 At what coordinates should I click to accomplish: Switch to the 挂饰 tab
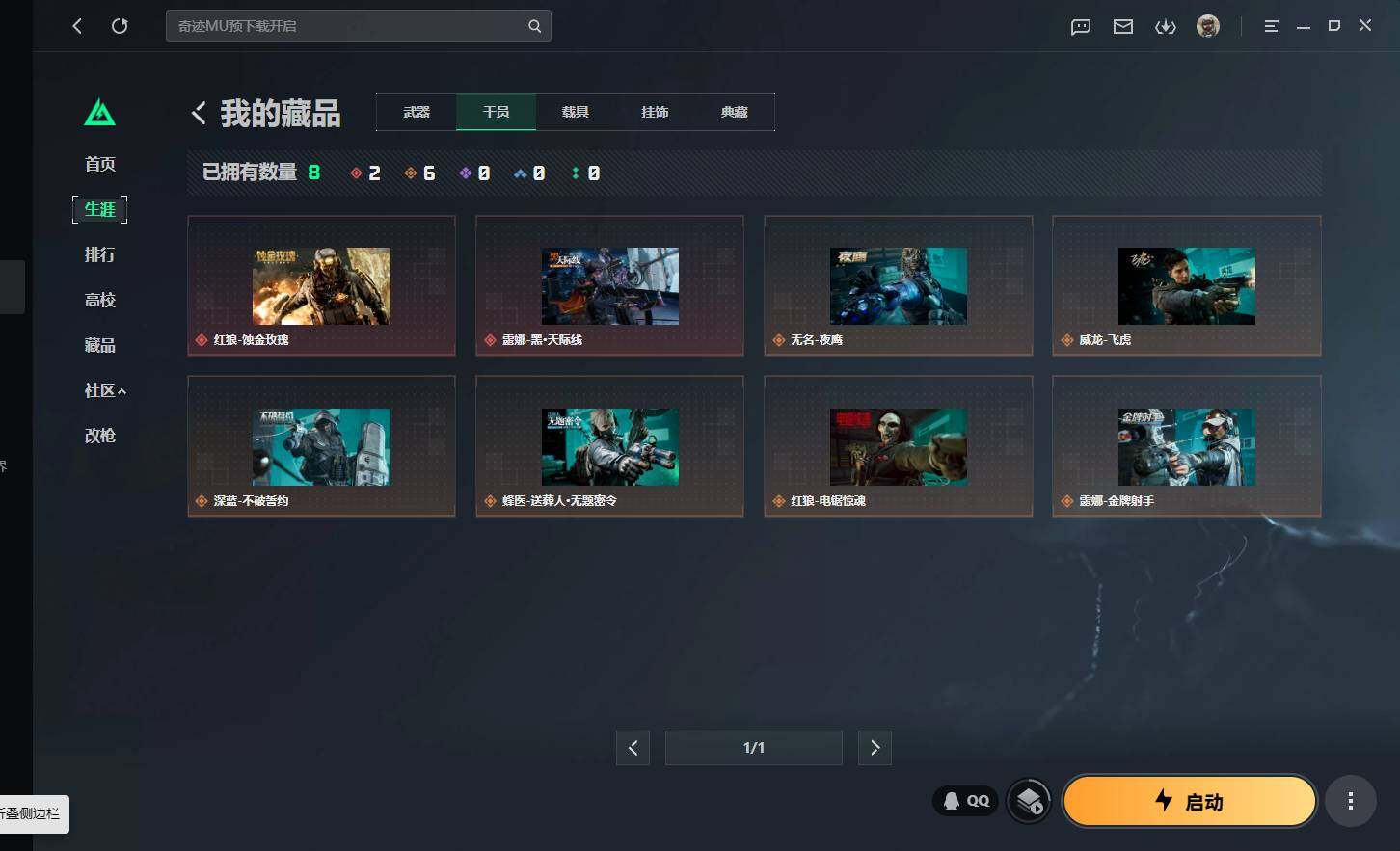pos(655,112)
